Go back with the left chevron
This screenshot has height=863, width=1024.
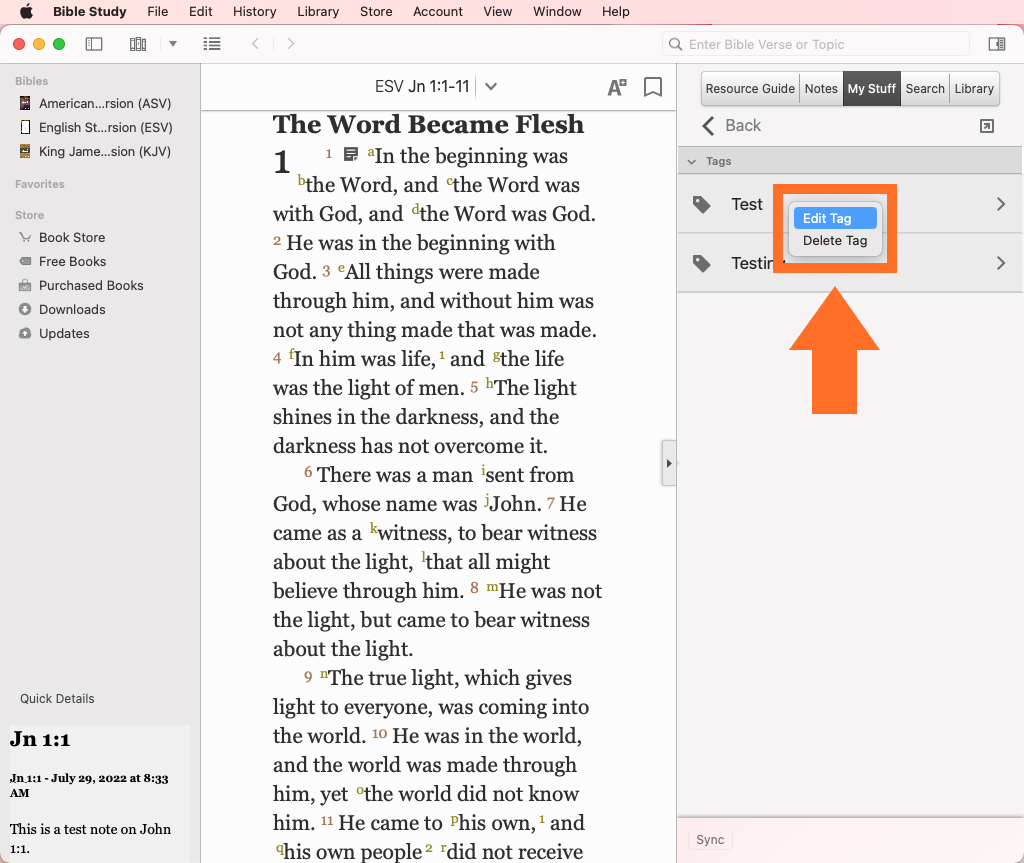255,44
